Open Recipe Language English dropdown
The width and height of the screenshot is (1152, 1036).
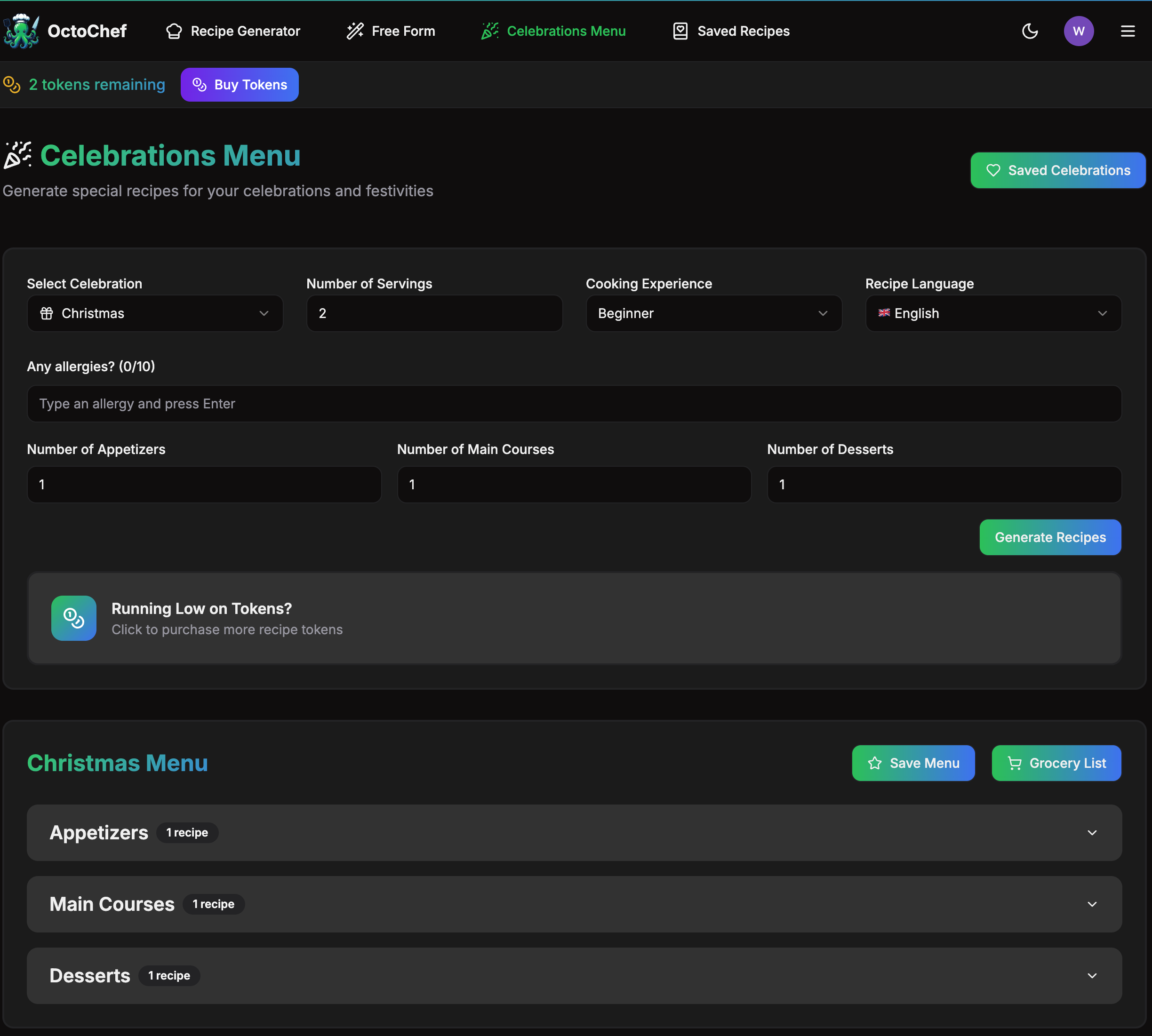tap(992, 313)
